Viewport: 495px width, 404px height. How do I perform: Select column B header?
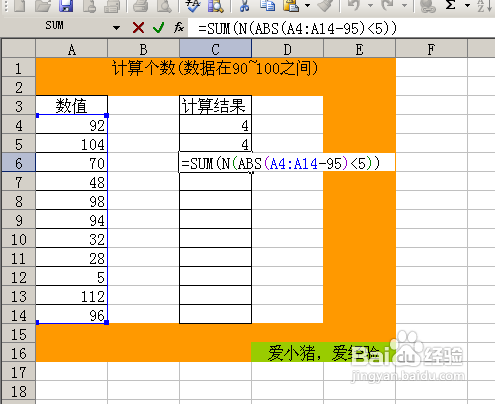(144, 49)
